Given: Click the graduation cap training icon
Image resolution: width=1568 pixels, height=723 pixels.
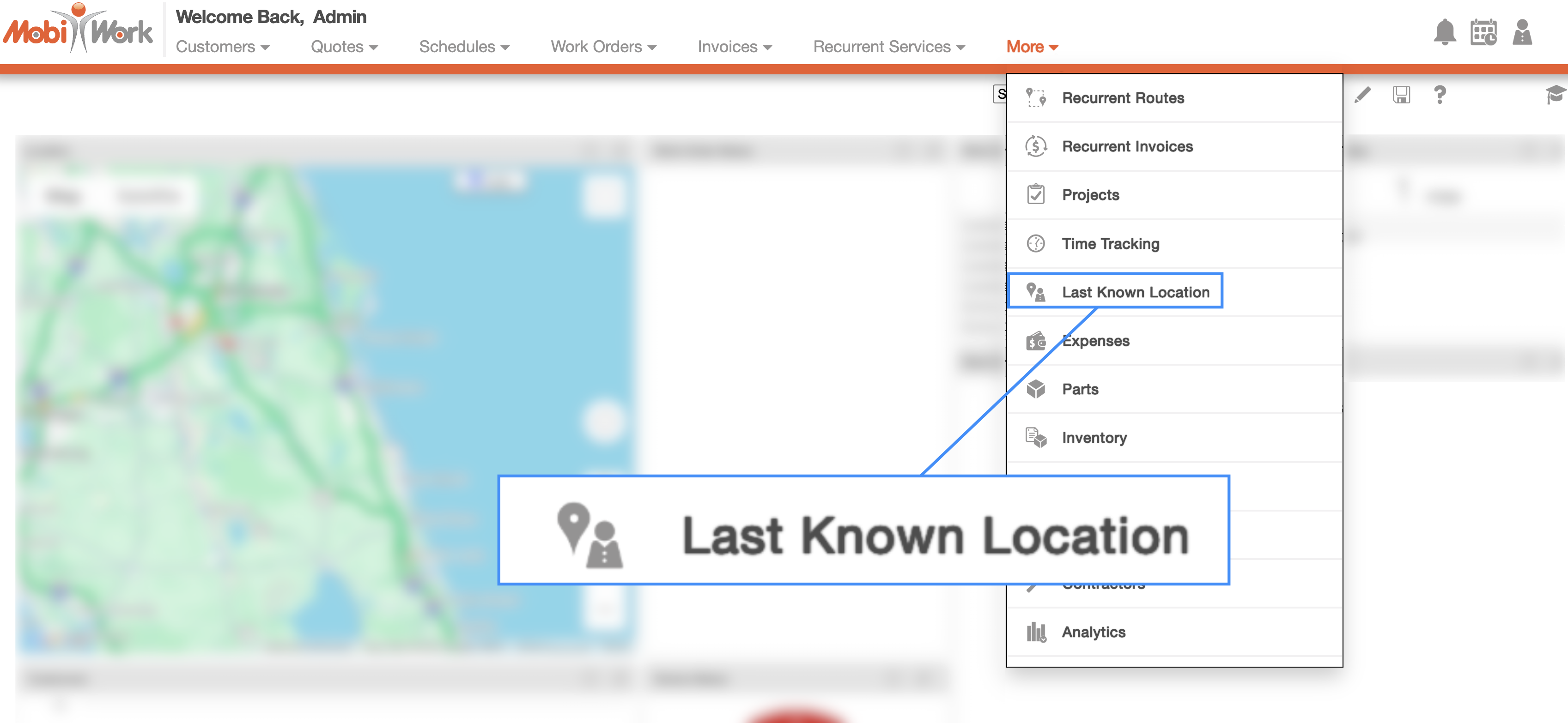Looking at the screenshot, I should [1556, 94].
